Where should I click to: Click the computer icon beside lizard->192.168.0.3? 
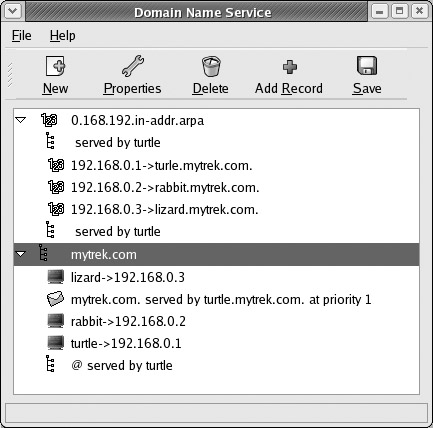(x=55, y=277)
